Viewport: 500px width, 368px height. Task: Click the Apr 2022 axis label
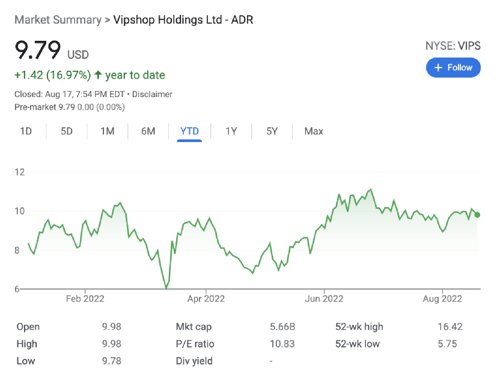coord(206,298)
